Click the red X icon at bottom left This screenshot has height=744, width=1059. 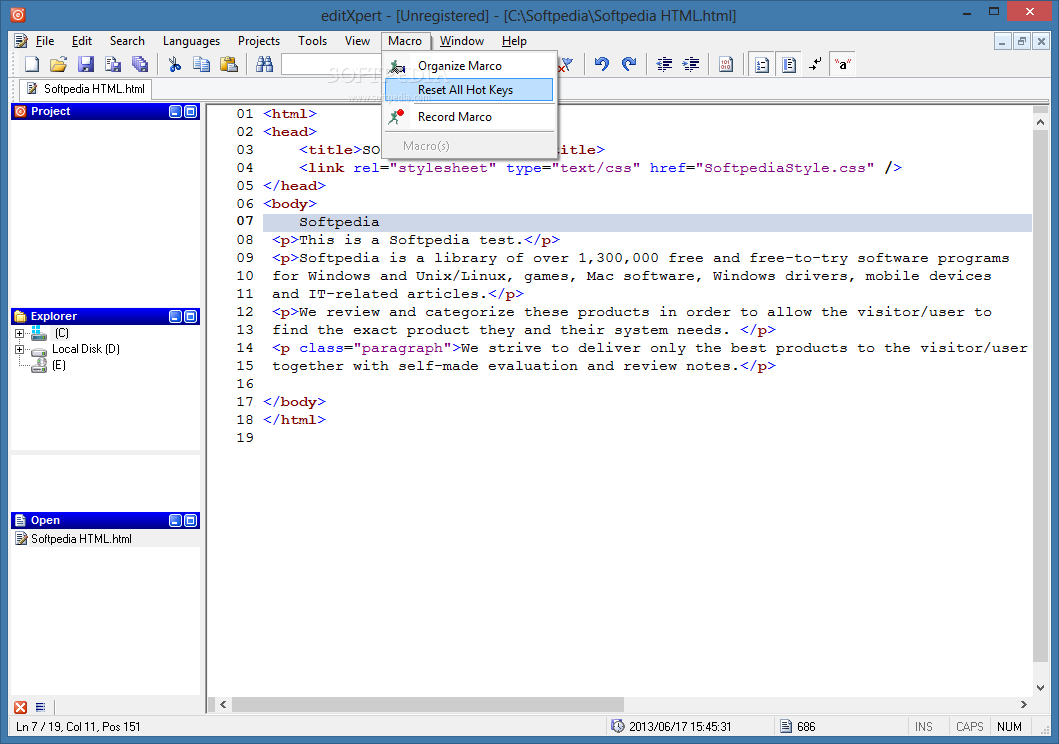(21, 707)
